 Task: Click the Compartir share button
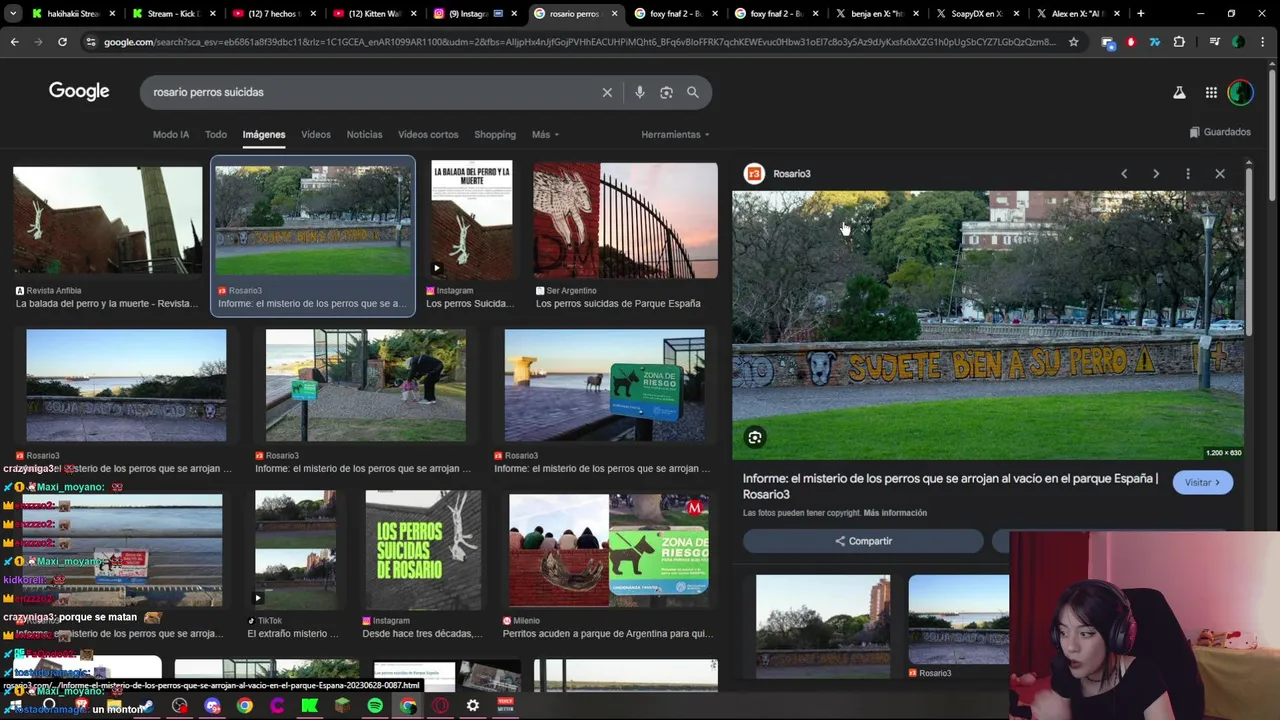[863, 541]
